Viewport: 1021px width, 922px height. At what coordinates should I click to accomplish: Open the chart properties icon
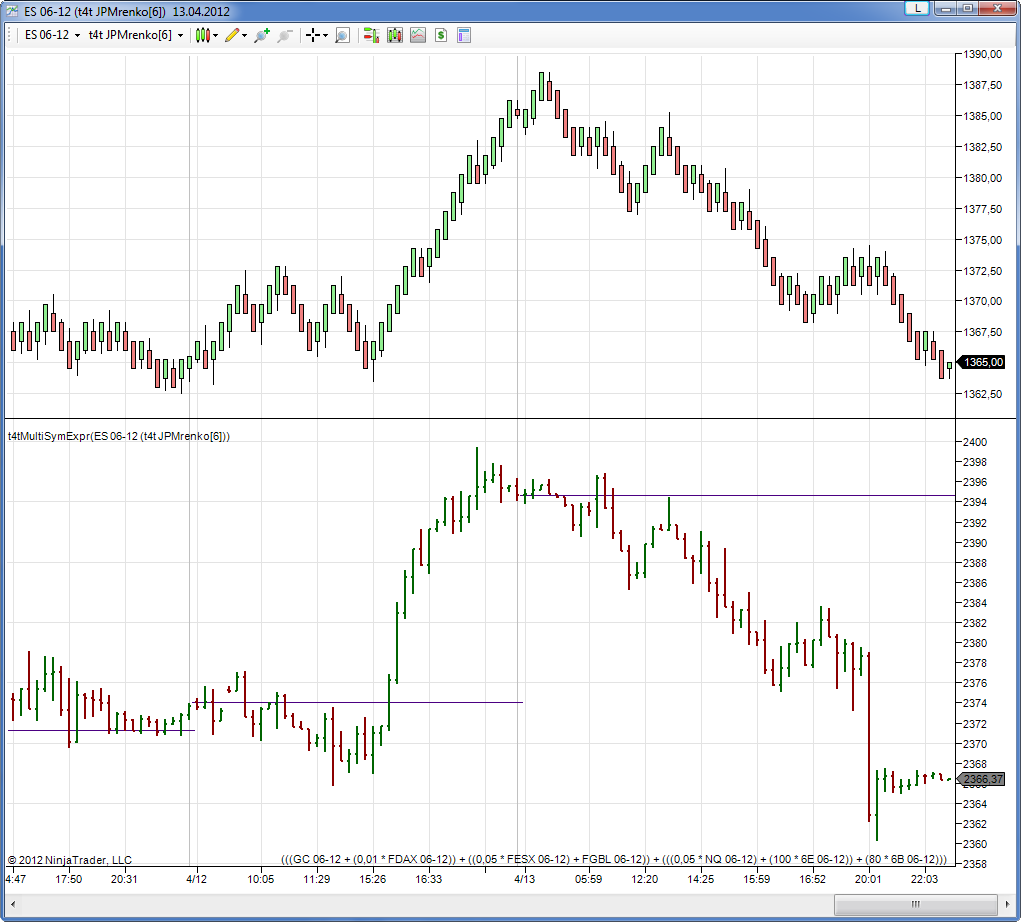click(x=464, y=35)
